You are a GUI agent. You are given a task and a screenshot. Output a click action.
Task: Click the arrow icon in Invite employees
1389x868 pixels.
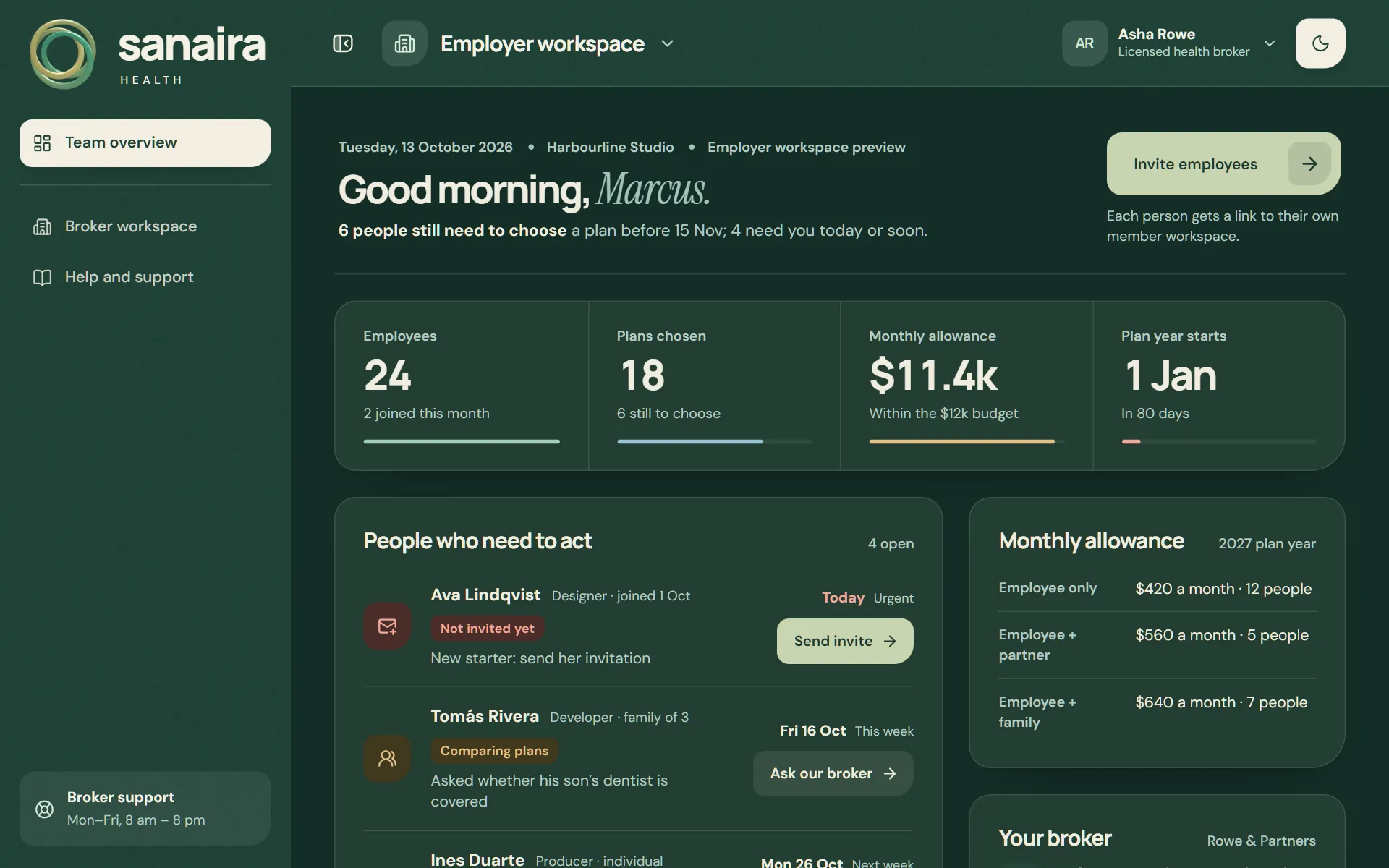pos(1309,164)
